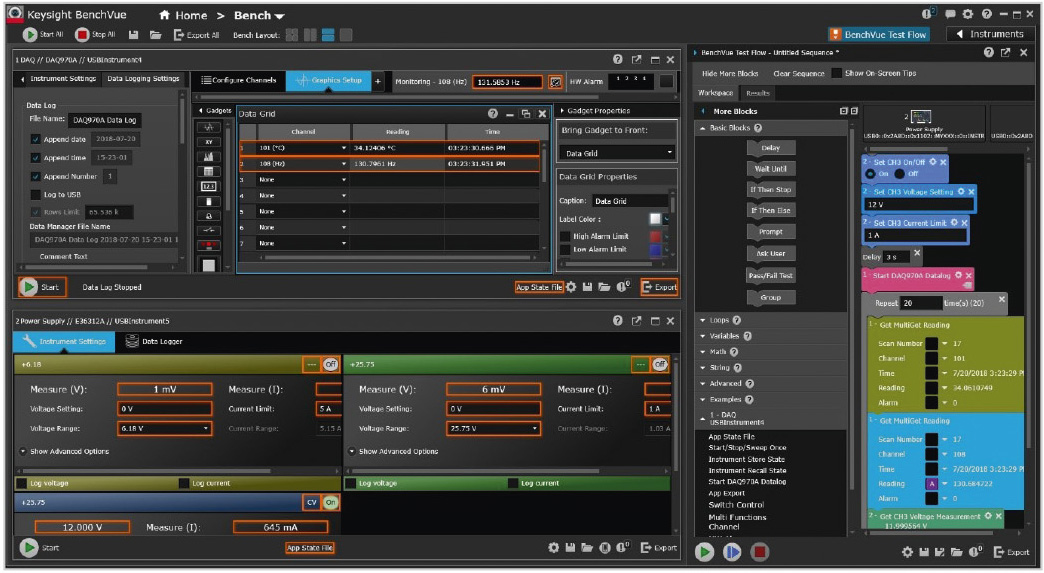Enable Show On-Screen Tips checkbox
Image resolution: width=1044 pixels, height=573 pixels.
(836, 73)
